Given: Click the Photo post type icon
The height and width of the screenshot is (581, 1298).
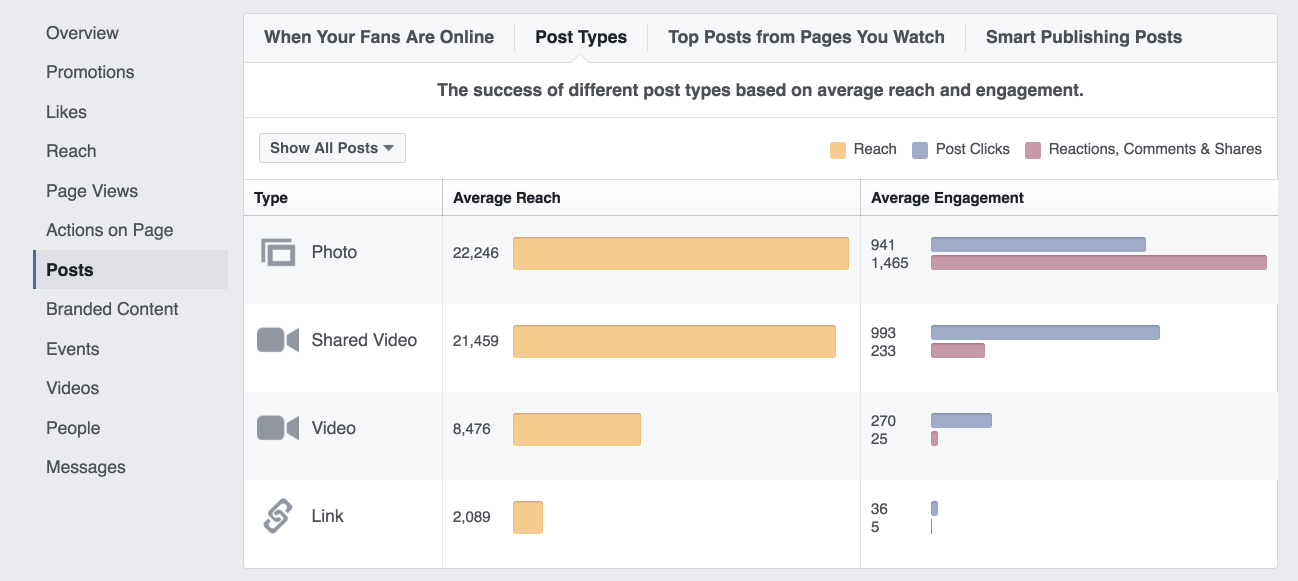Looking at the screenshot, I should point(279,252).
